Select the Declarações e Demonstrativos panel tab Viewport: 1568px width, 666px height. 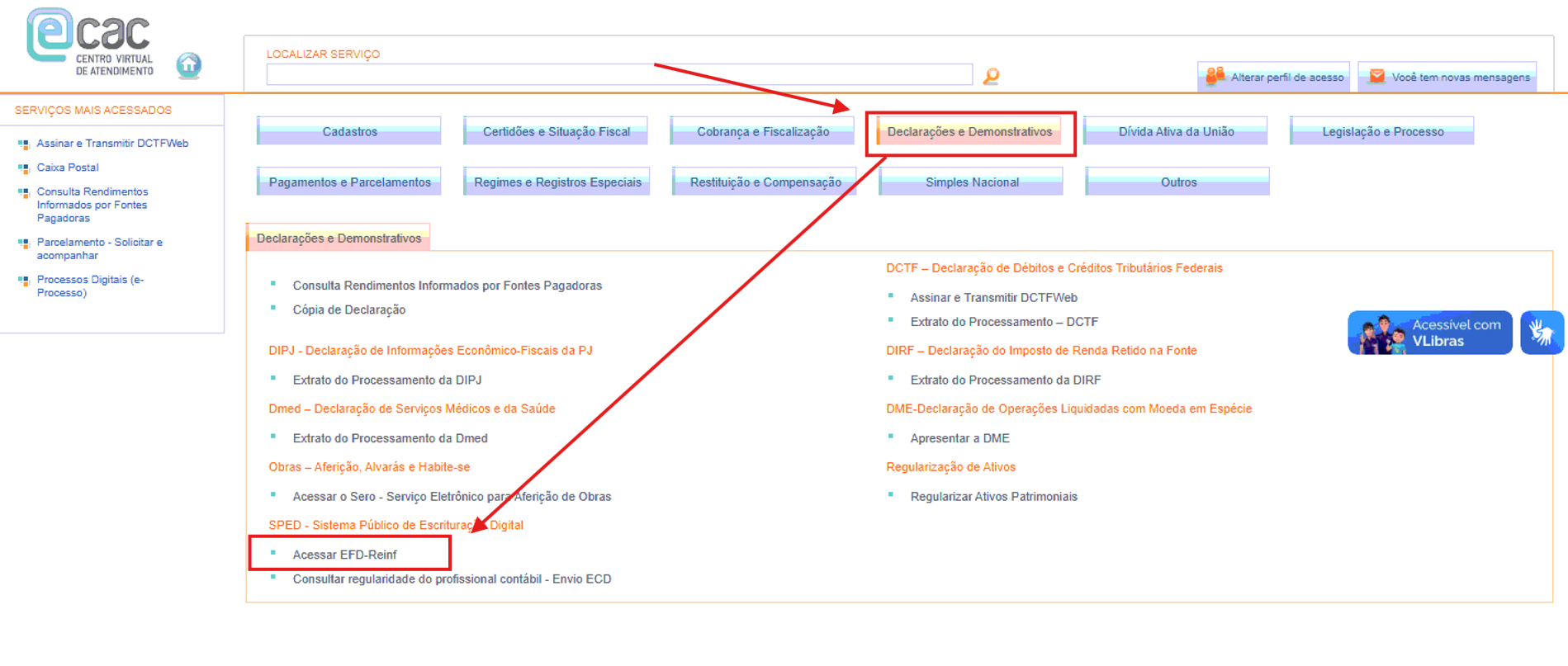[x=339, y=238]
